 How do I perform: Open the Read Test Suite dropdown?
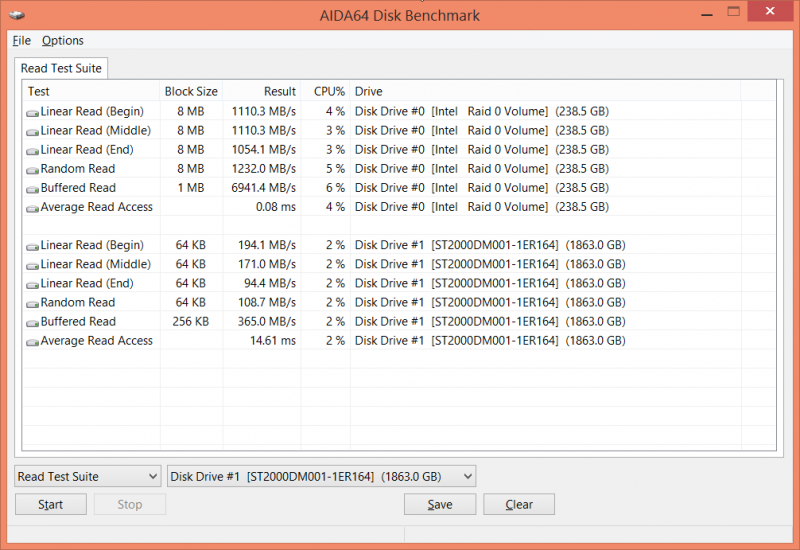(87, 476)
